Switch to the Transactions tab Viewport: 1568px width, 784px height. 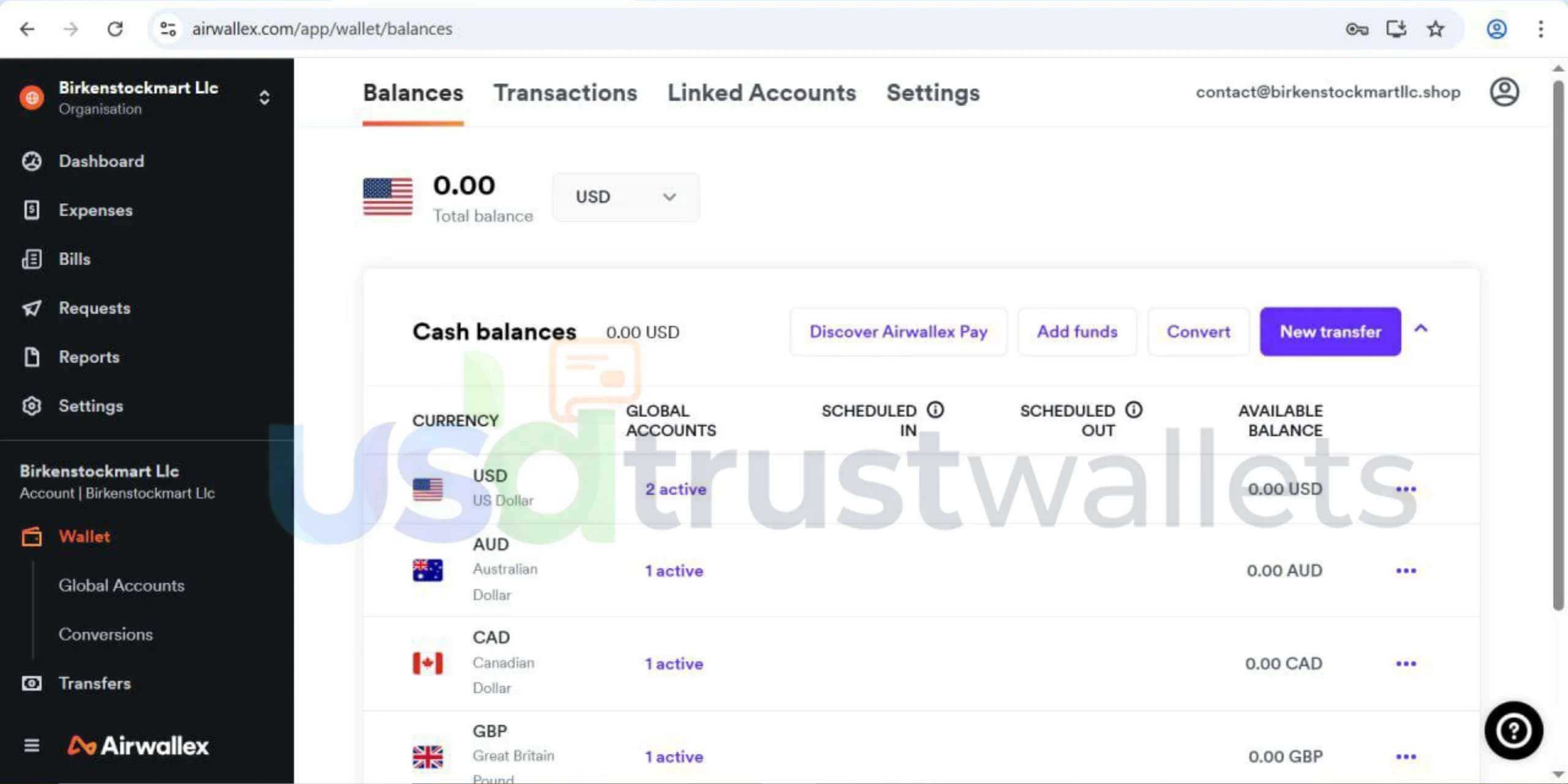click(565, 93)
